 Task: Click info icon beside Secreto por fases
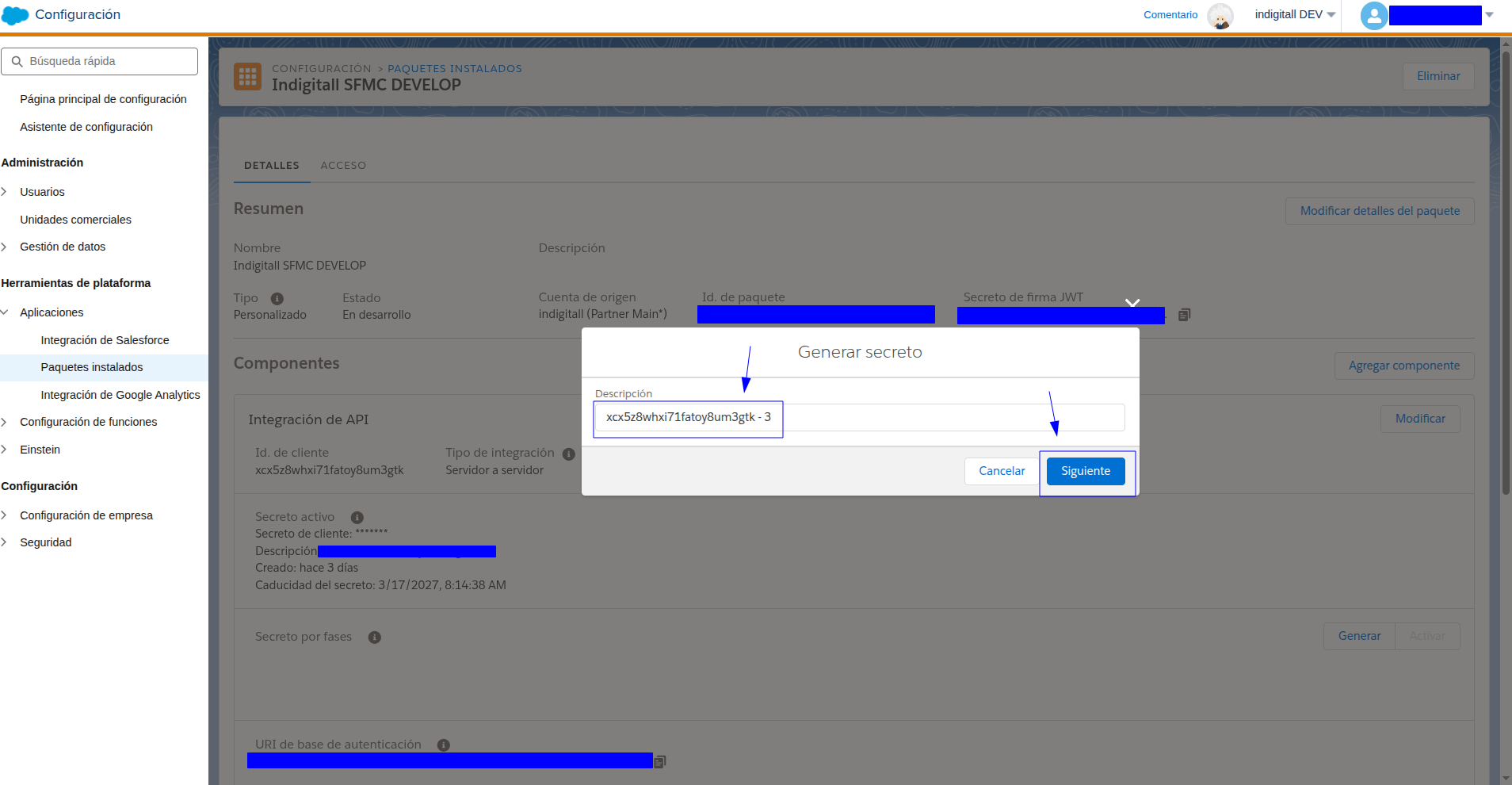click(x=375, y=638)
